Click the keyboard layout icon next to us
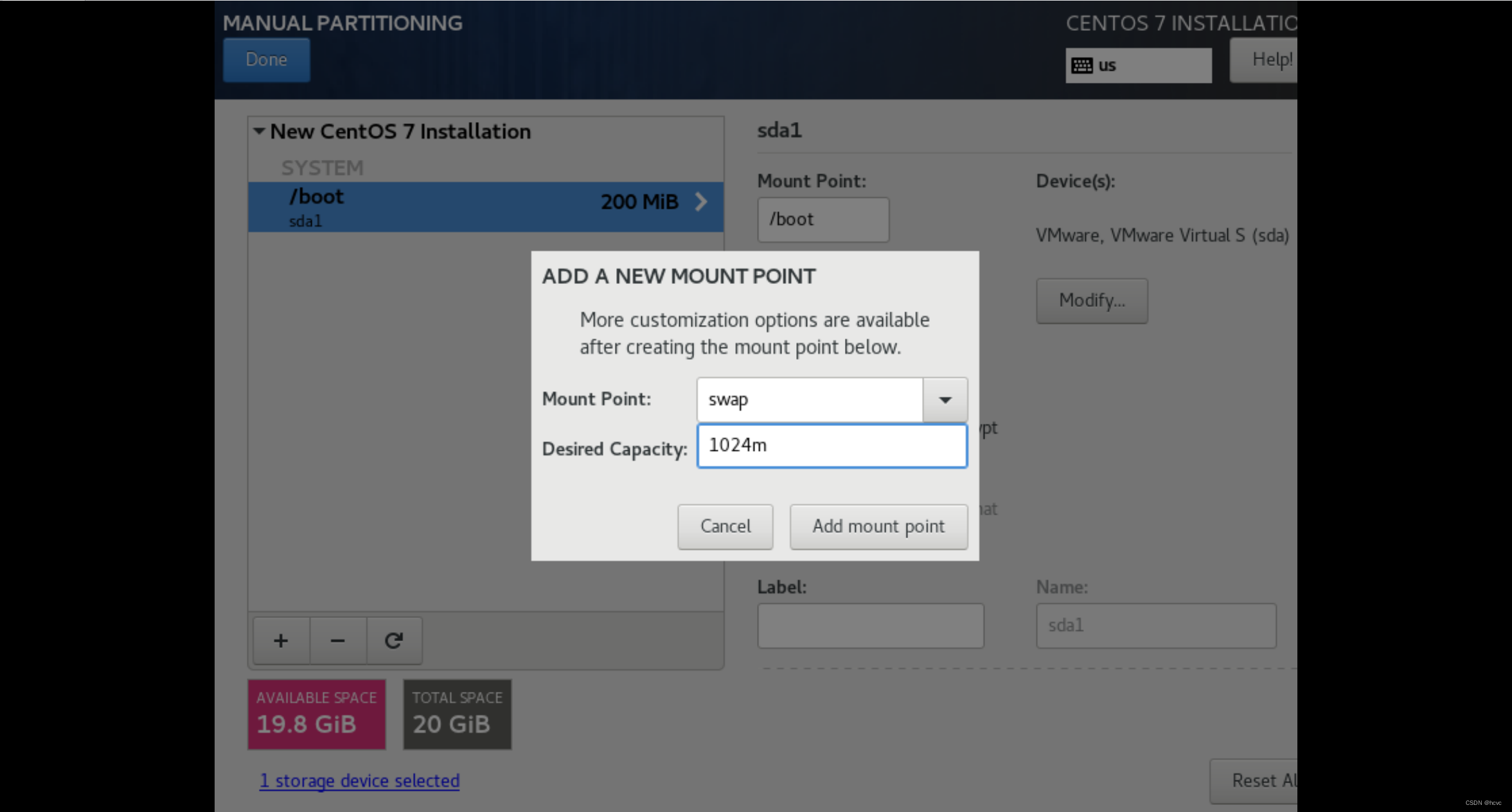Image resolution: width=1512 pixels, height=812 pixels. [1082, 66]
